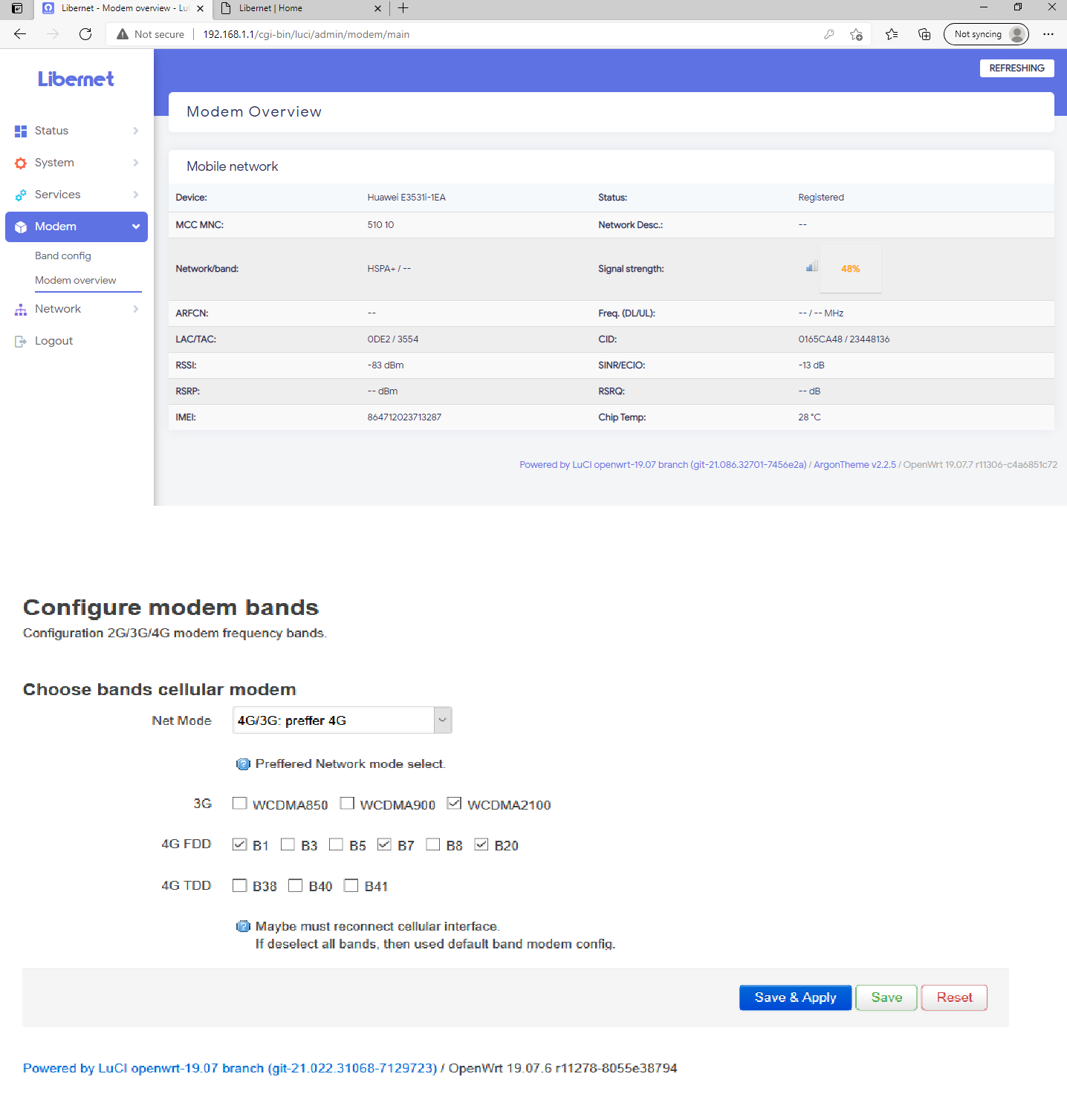
Task: Click the tab actions menu icon
Action: [16, 8]
